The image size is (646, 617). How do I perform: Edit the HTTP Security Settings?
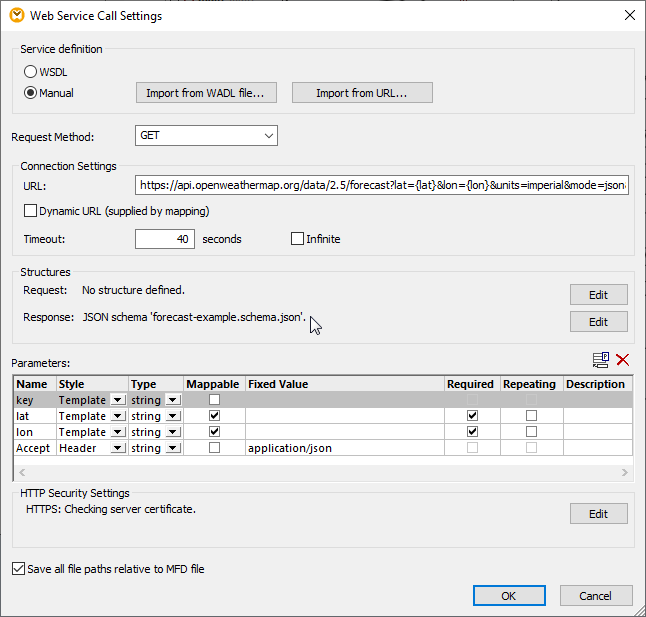[x=598, y=513]
